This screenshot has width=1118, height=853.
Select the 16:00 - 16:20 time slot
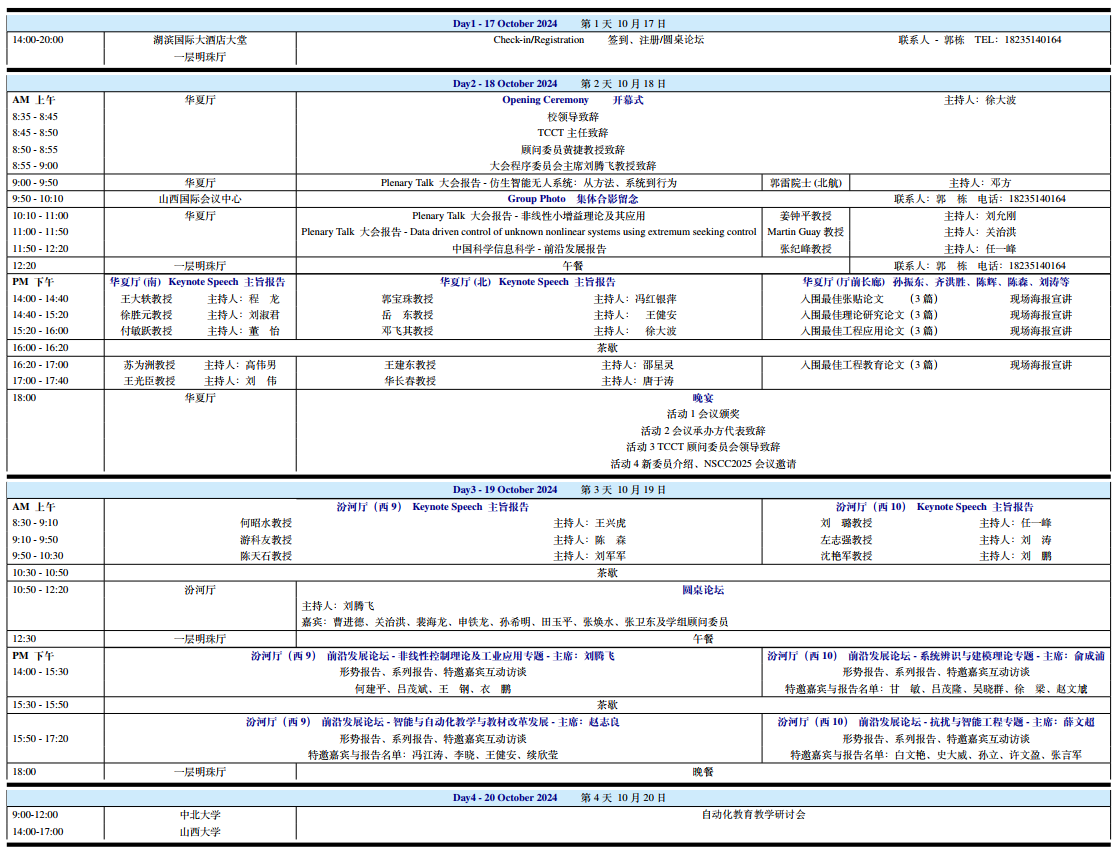click(x=41, y=348)
